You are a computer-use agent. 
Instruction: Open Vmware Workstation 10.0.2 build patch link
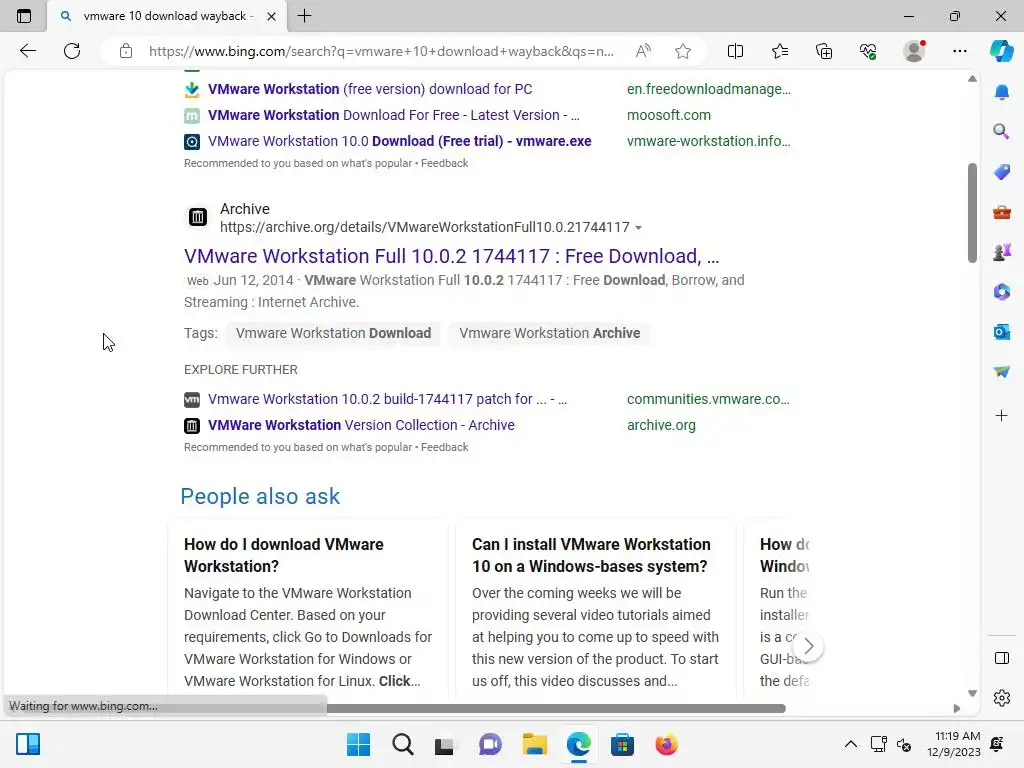[387, 399]
